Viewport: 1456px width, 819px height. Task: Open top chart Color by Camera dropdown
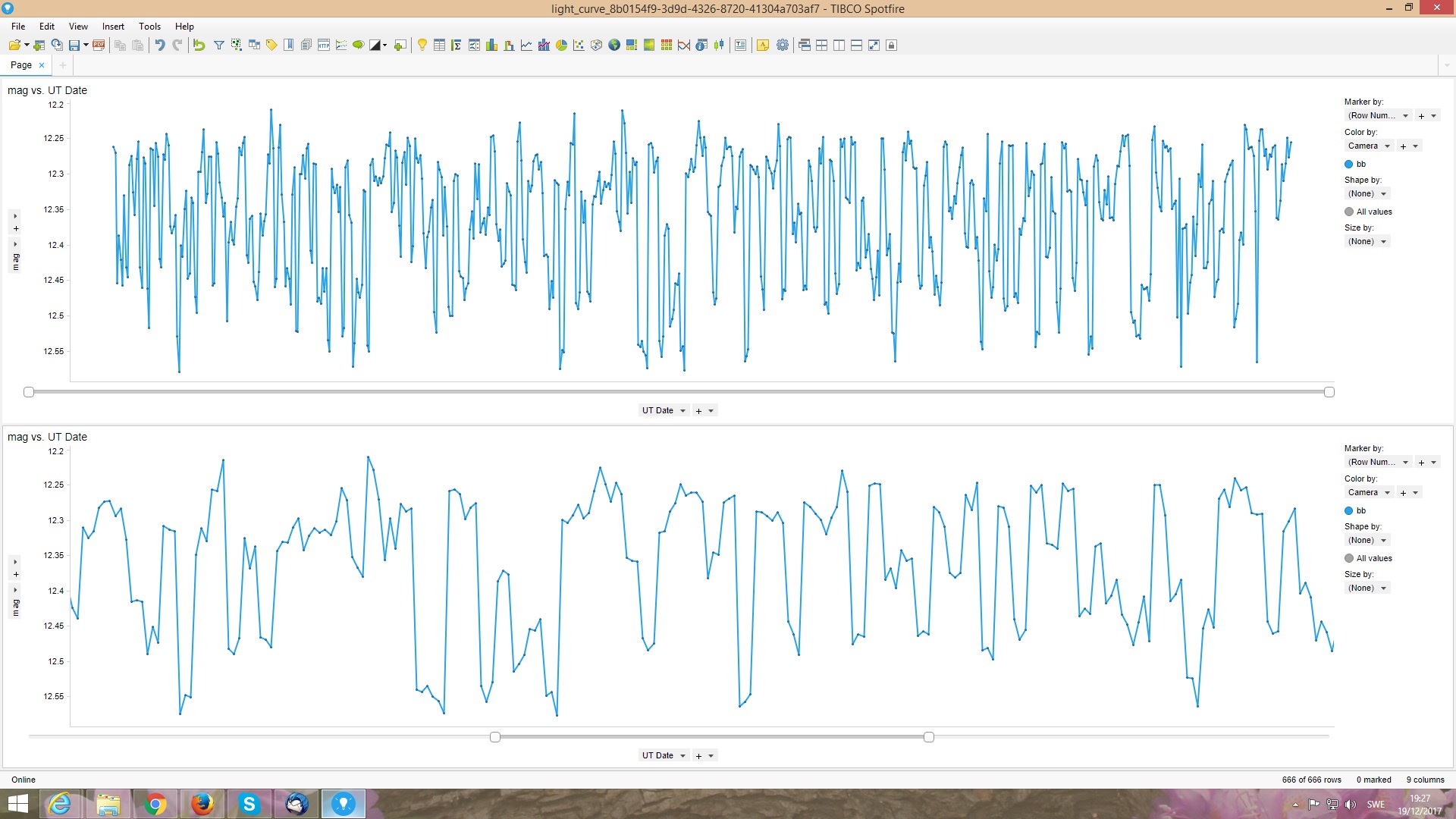point(1388,146)
